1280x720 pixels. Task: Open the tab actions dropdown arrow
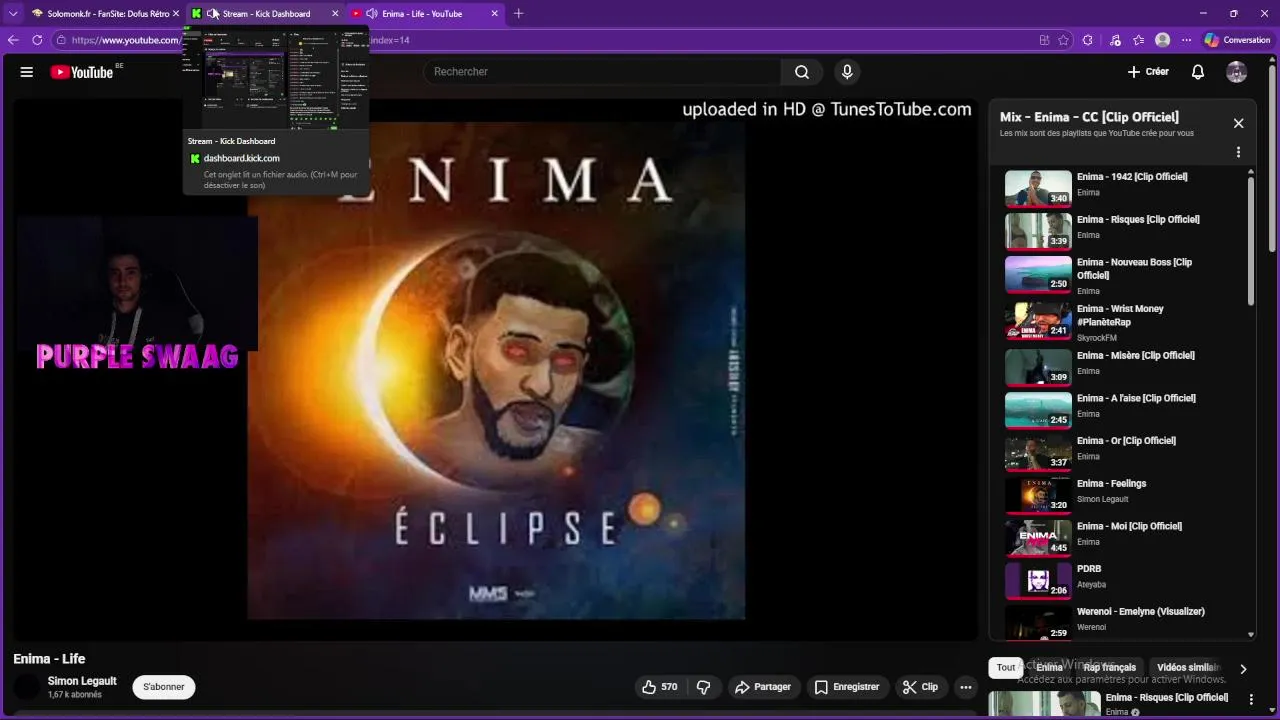pos(13,14)
